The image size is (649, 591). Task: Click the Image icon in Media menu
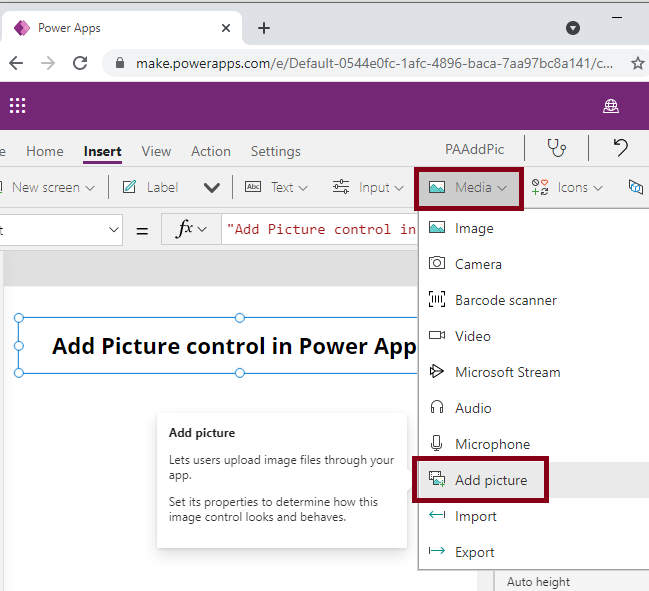(437, 228)
